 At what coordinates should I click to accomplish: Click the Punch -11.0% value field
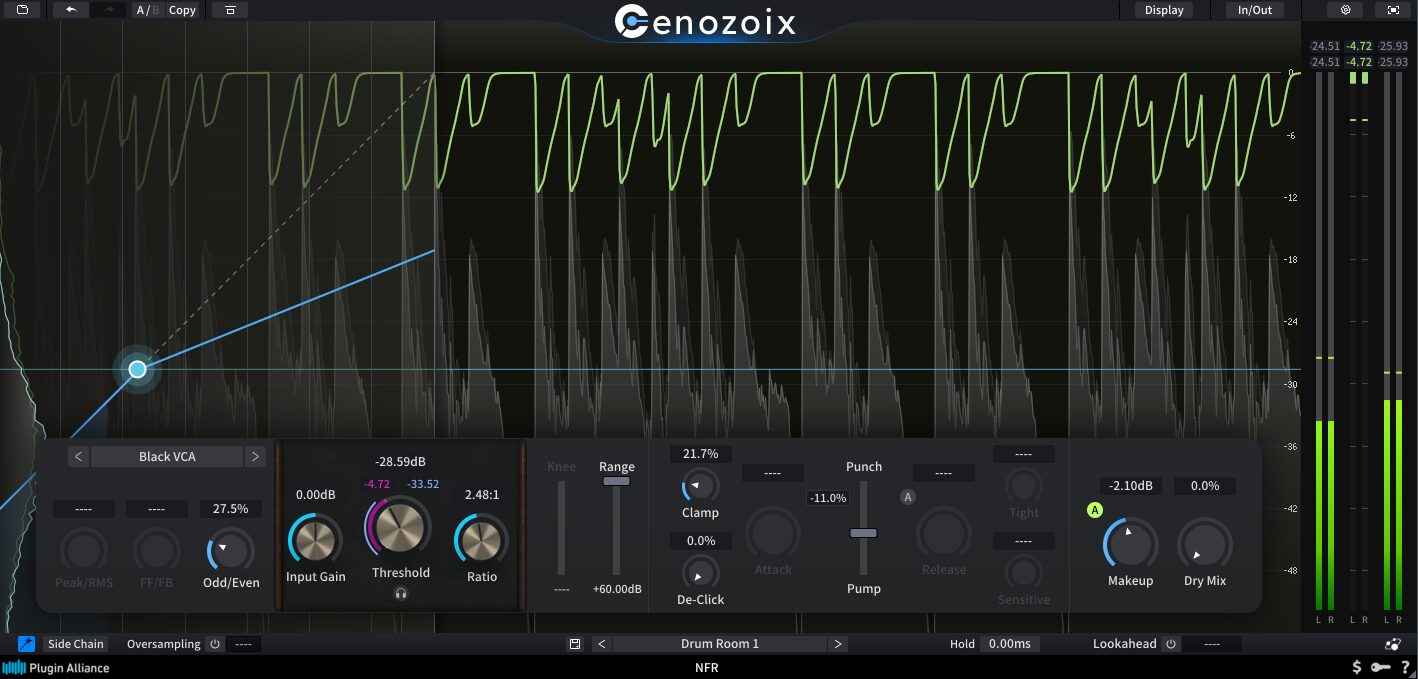pyautogui.click(x=828, y=498)
